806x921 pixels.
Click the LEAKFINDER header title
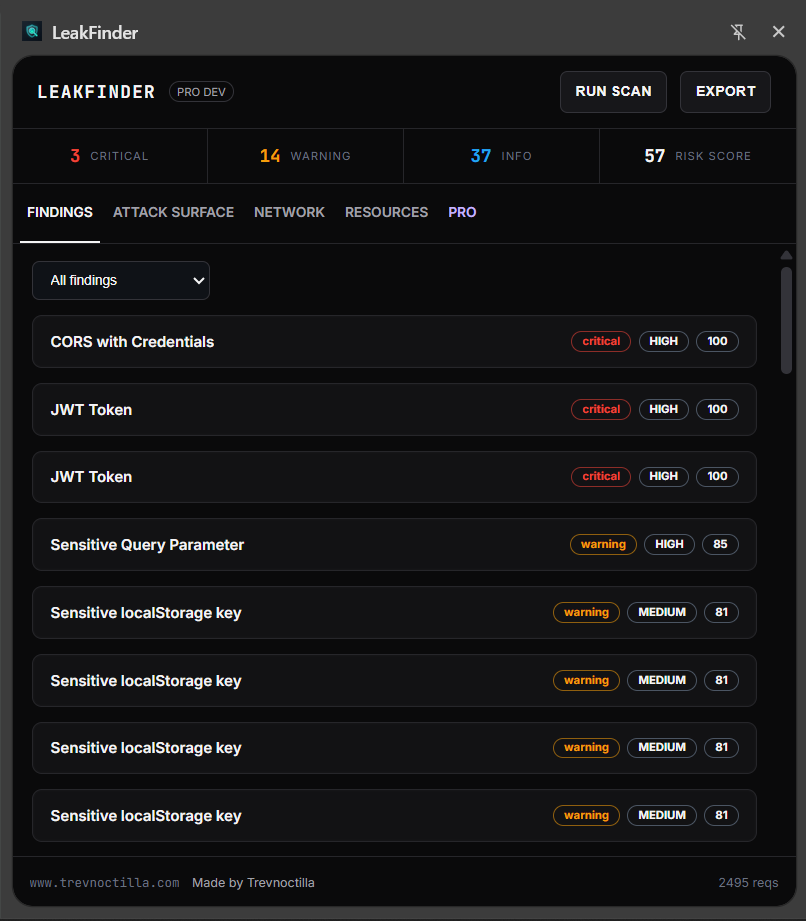click(96, 92)
